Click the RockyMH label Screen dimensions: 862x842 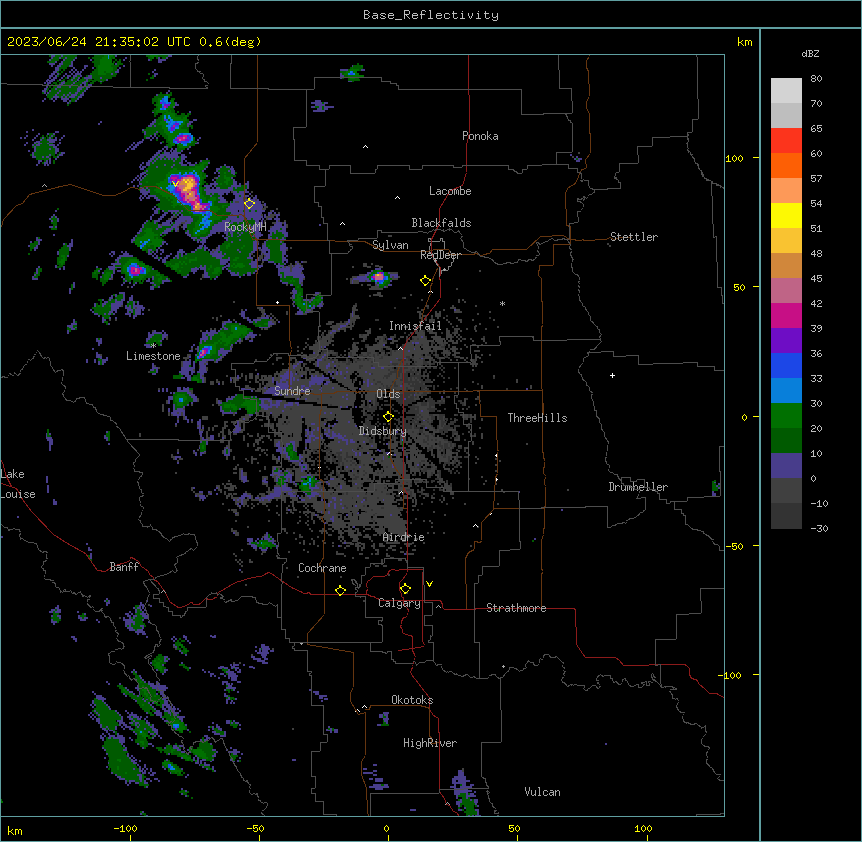coord(245,227)
